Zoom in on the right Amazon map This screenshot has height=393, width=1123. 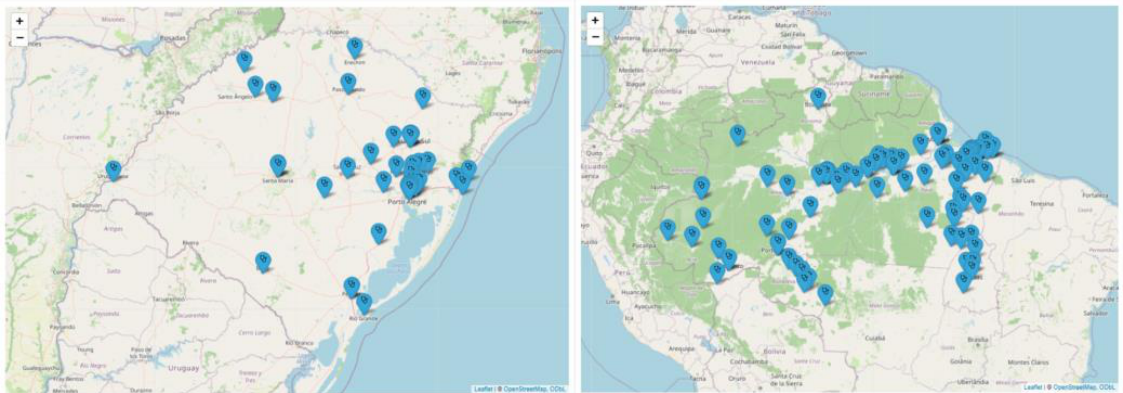click(595, 21)
